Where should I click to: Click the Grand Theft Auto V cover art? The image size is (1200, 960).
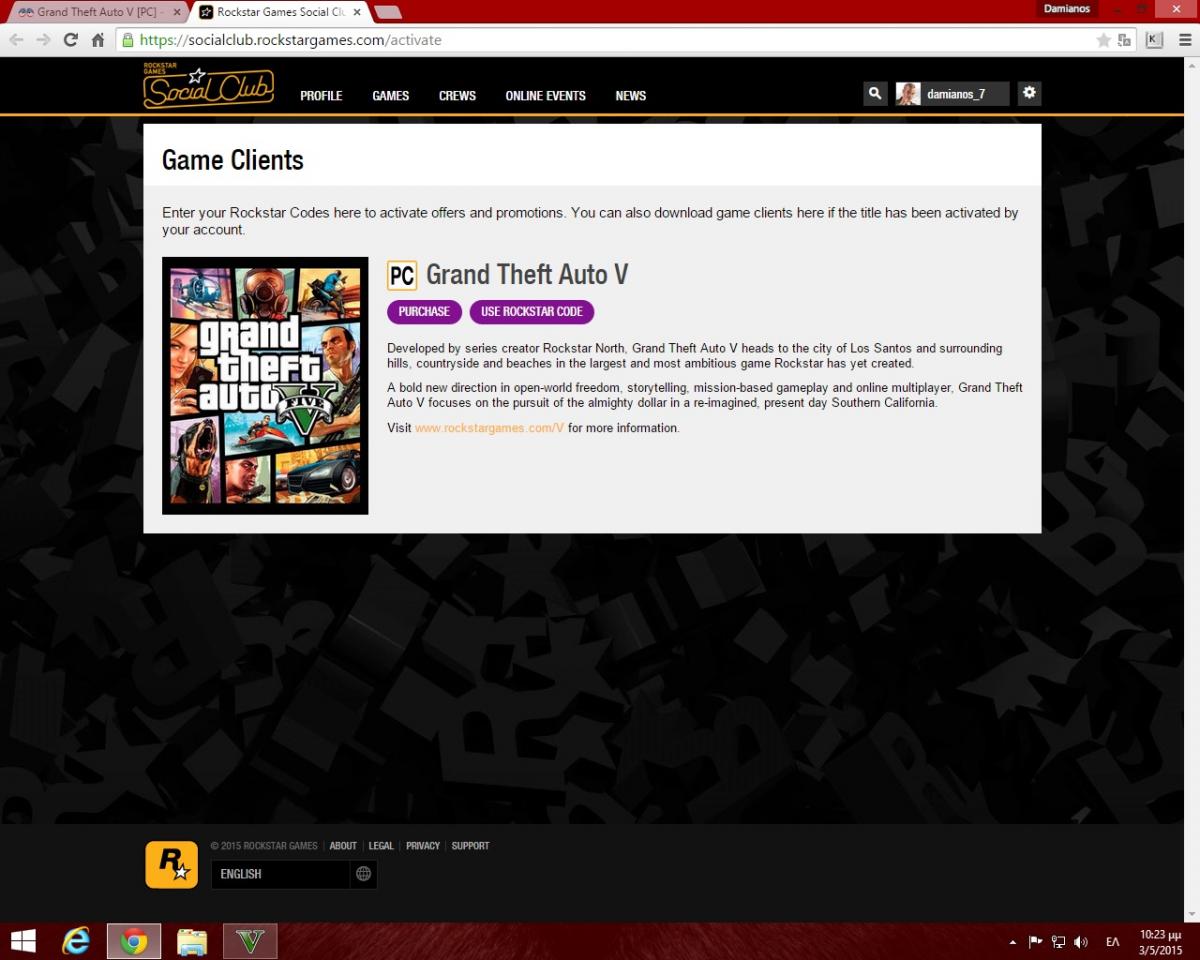(x=265, y=386)
